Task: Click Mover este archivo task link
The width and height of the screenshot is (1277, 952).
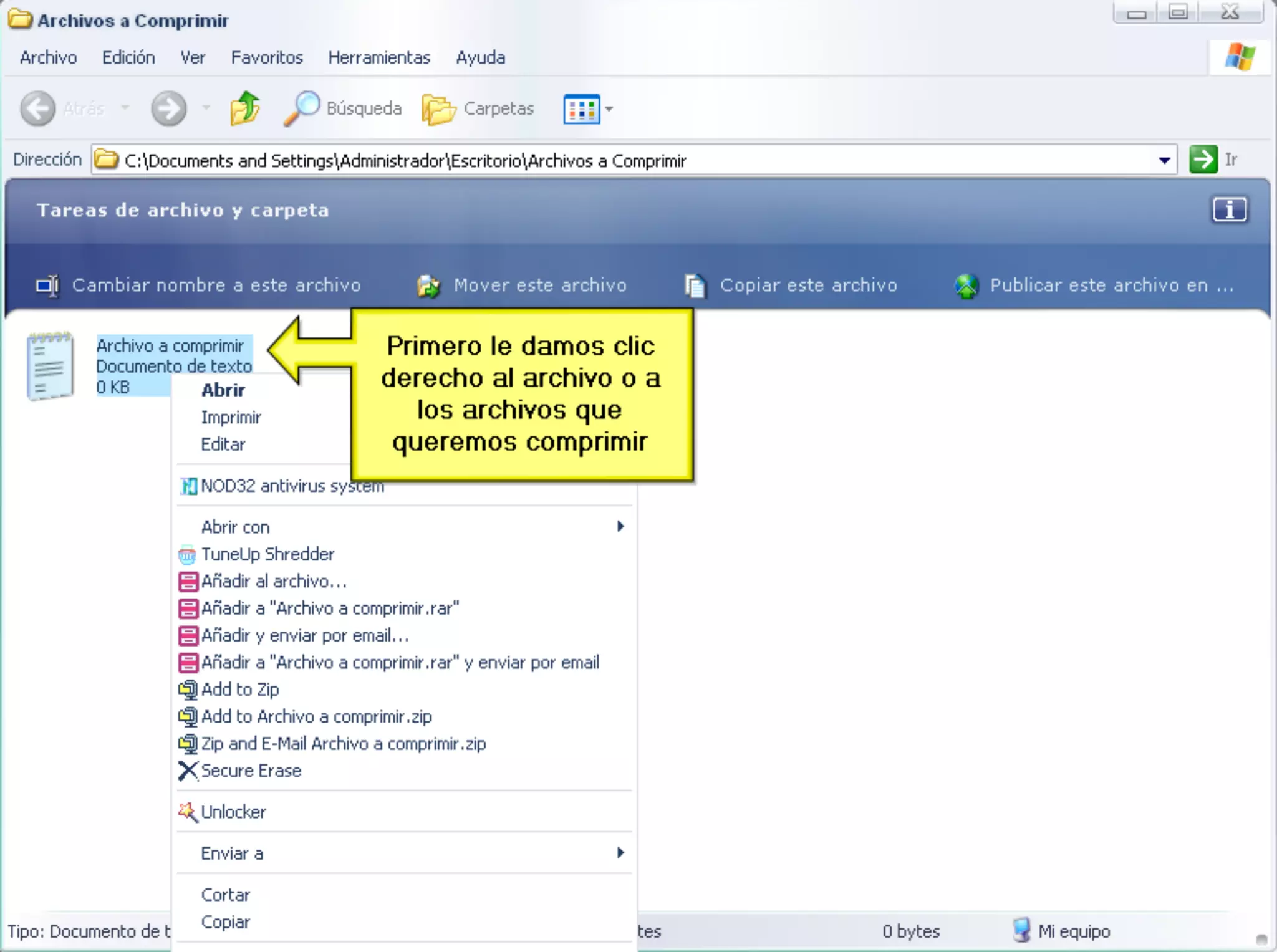Action: 539,286
